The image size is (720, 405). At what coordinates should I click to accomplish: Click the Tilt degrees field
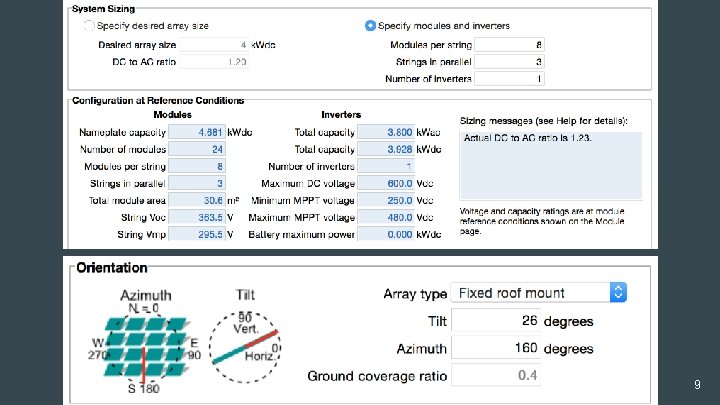[x=496, y=321]
